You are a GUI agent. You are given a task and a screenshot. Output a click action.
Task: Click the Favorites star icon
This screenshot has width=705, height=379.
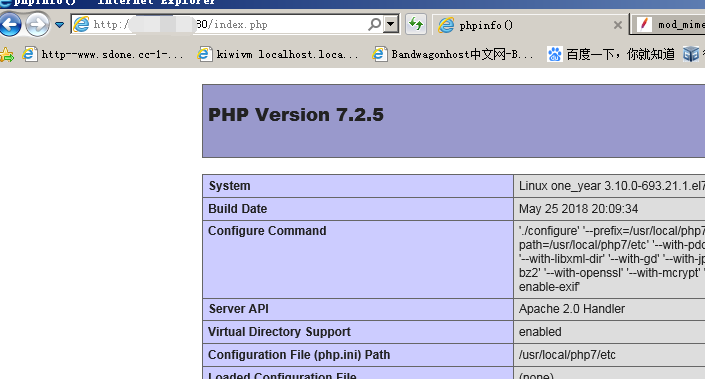point(7,55)
